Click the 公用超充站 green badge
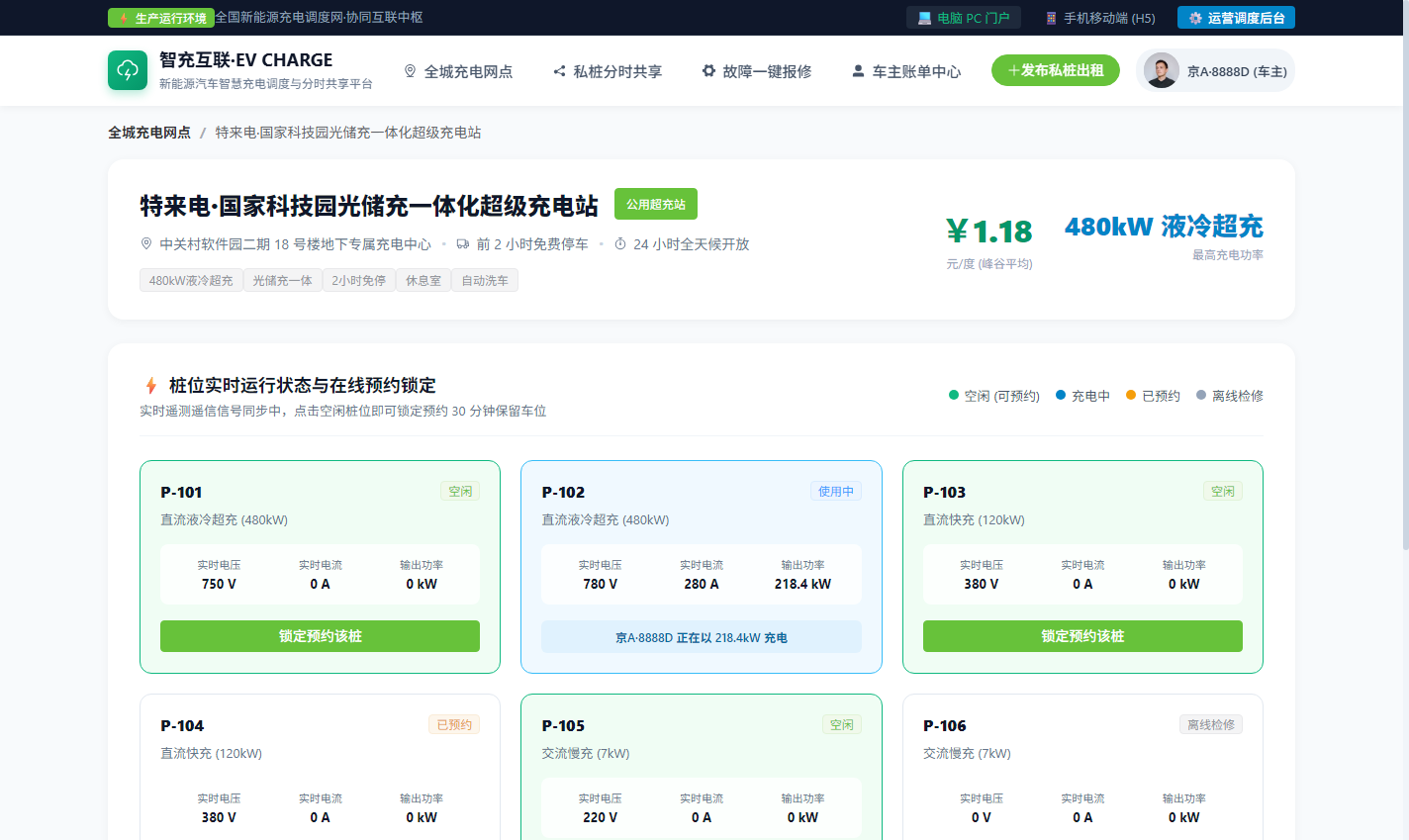The height and width of the screenshot is (840, 1409). [656, 204]
